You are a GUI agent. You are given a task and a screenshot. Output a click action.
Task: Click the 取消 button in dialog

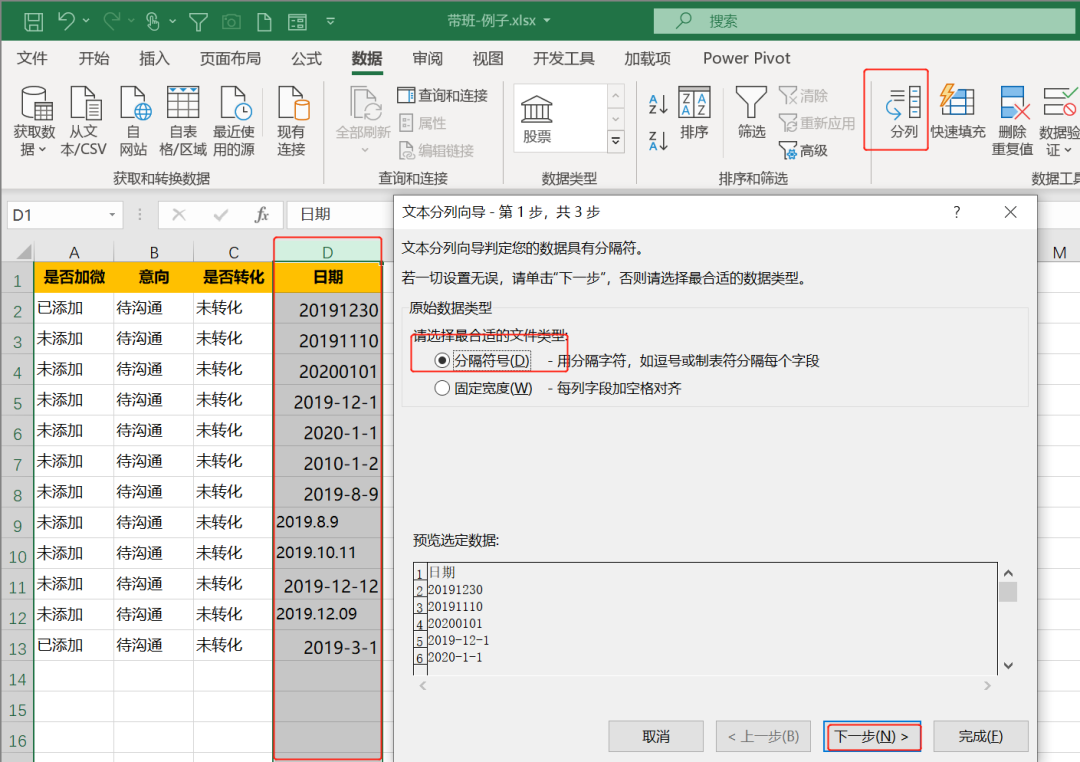pos(655,736)
